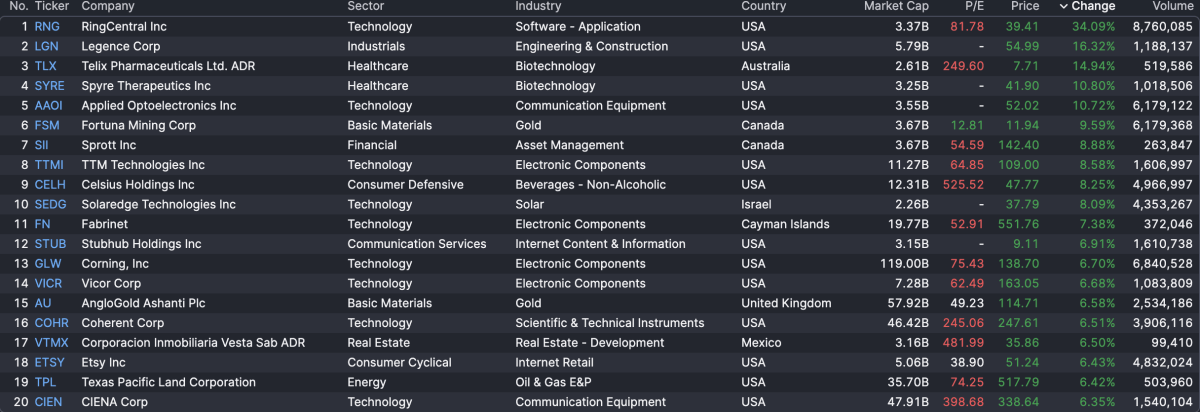
Task: Open the TLX ticker link
Action: (46, 66)
